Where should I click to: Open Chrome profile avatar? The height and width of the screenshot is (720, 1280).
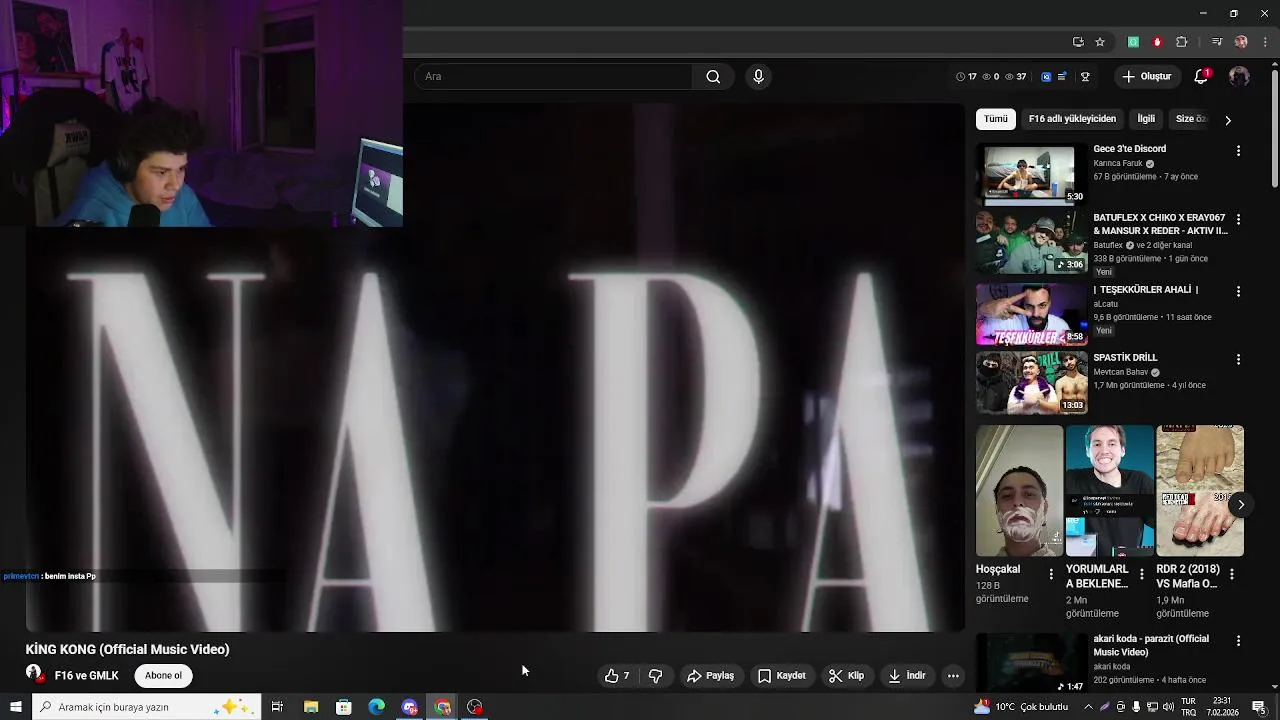point(1241,42)
